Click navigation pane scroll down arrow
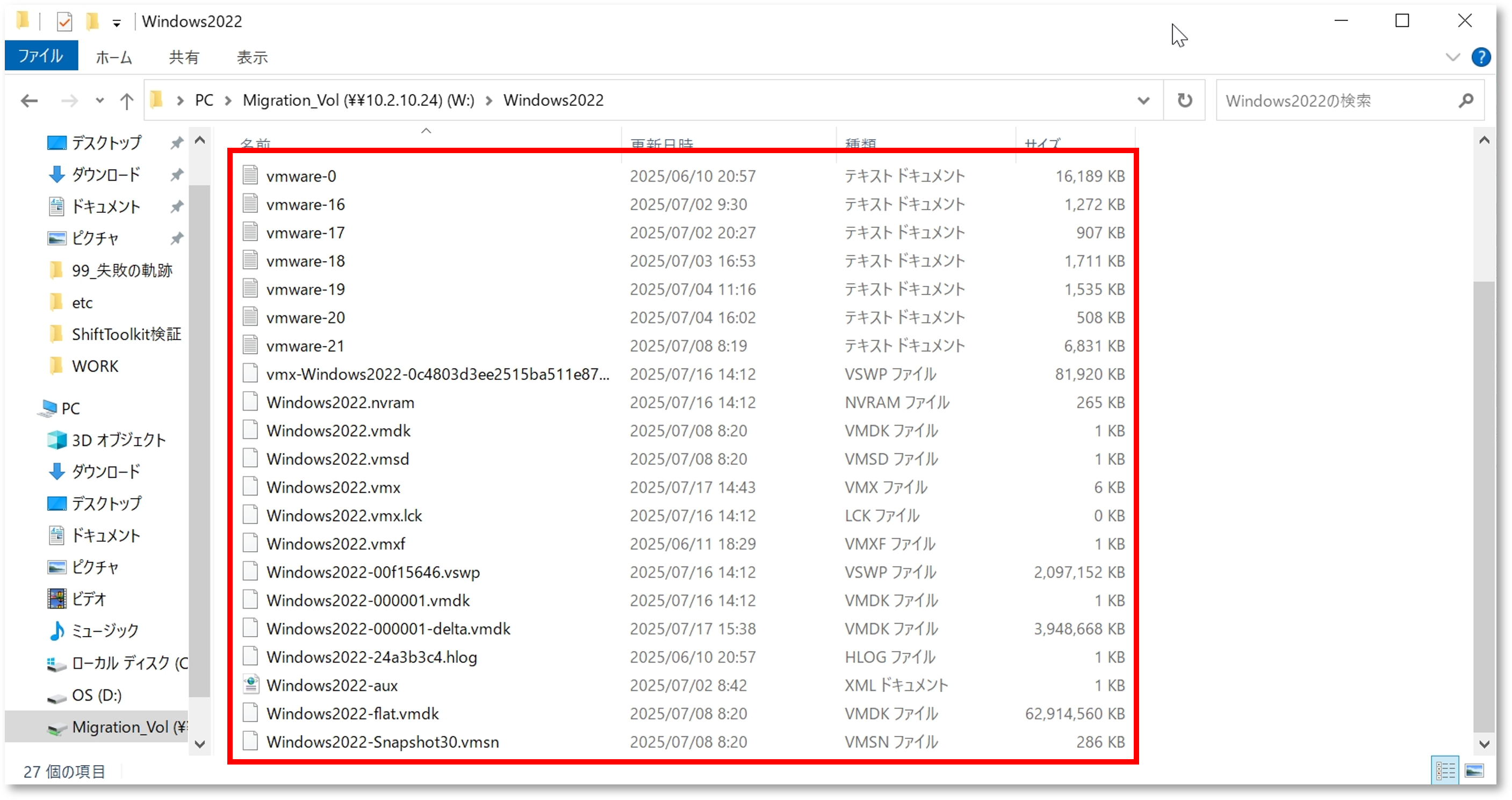Screen dimensions: 1512x800 pos(199,744)
